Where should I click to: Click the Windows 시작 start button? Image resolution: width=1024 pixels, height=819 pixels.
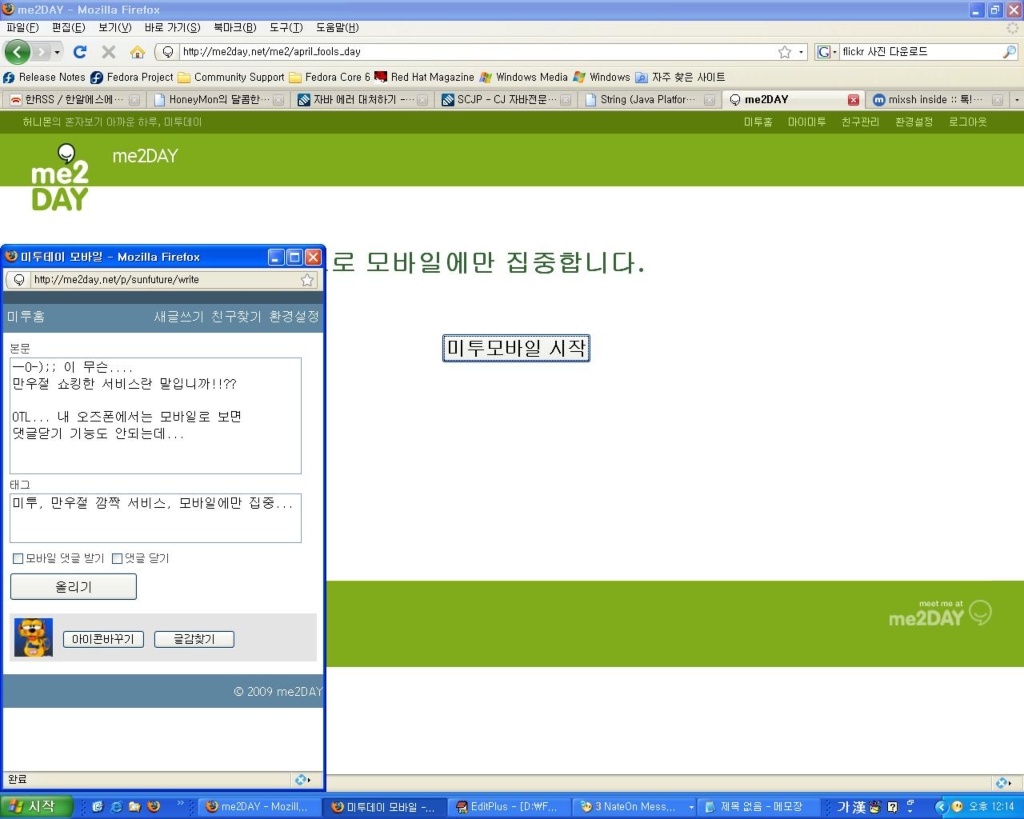35,807
